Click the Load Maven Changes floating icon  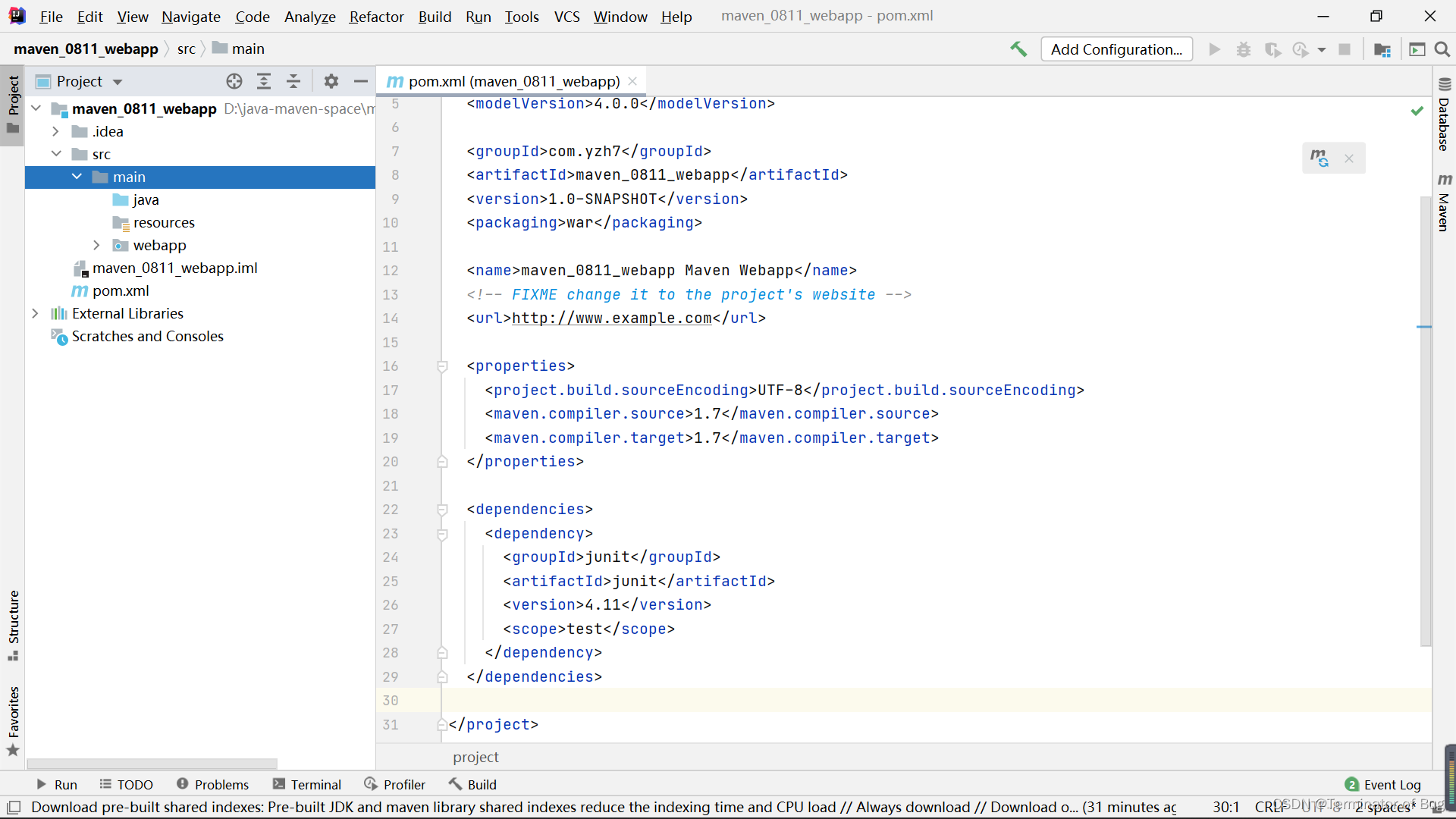click(x=1319, y=158)
